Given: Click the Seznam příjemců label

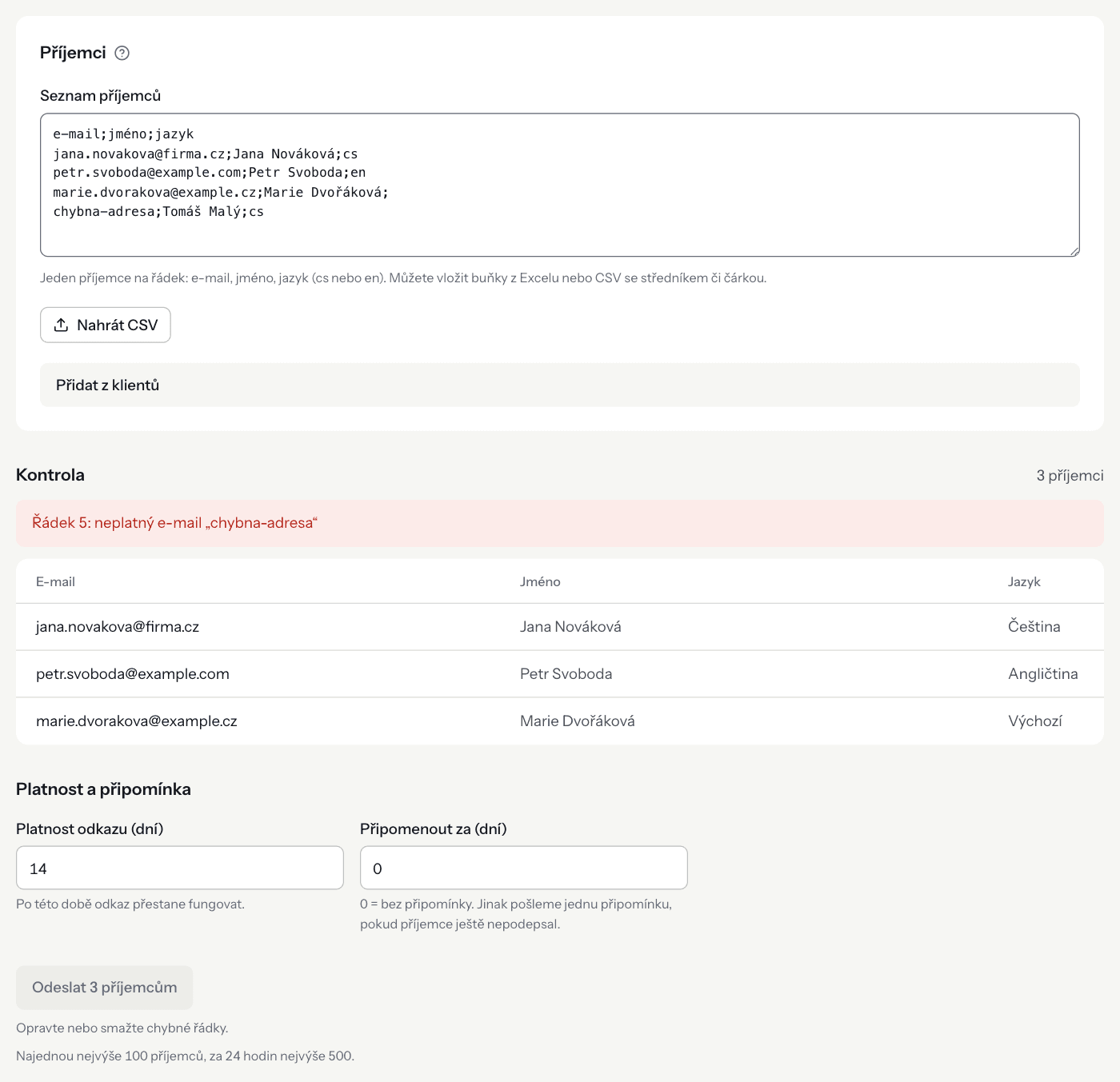Looking at the screenshot, I should 101,96.
